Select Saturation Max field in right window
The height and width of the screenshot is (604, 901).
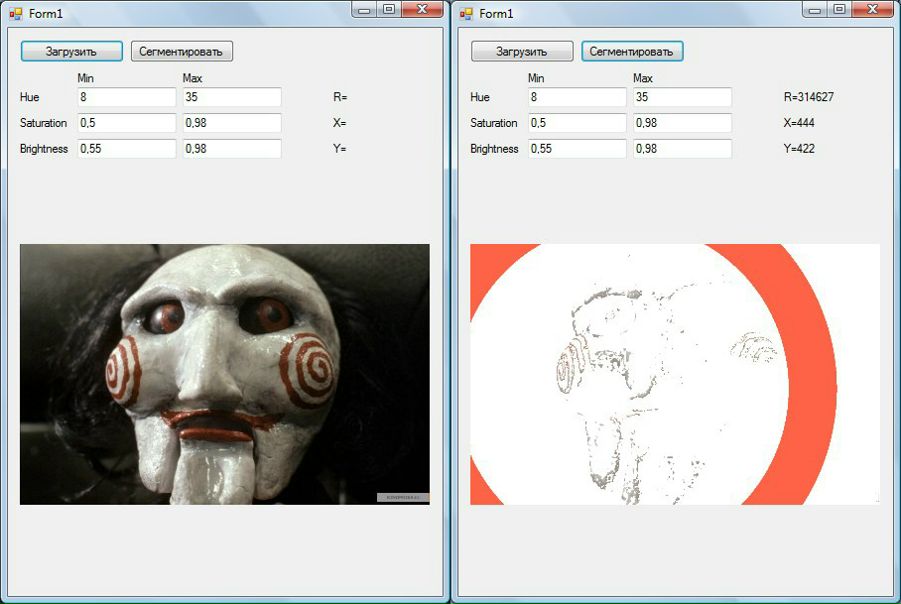click(683, 123)
